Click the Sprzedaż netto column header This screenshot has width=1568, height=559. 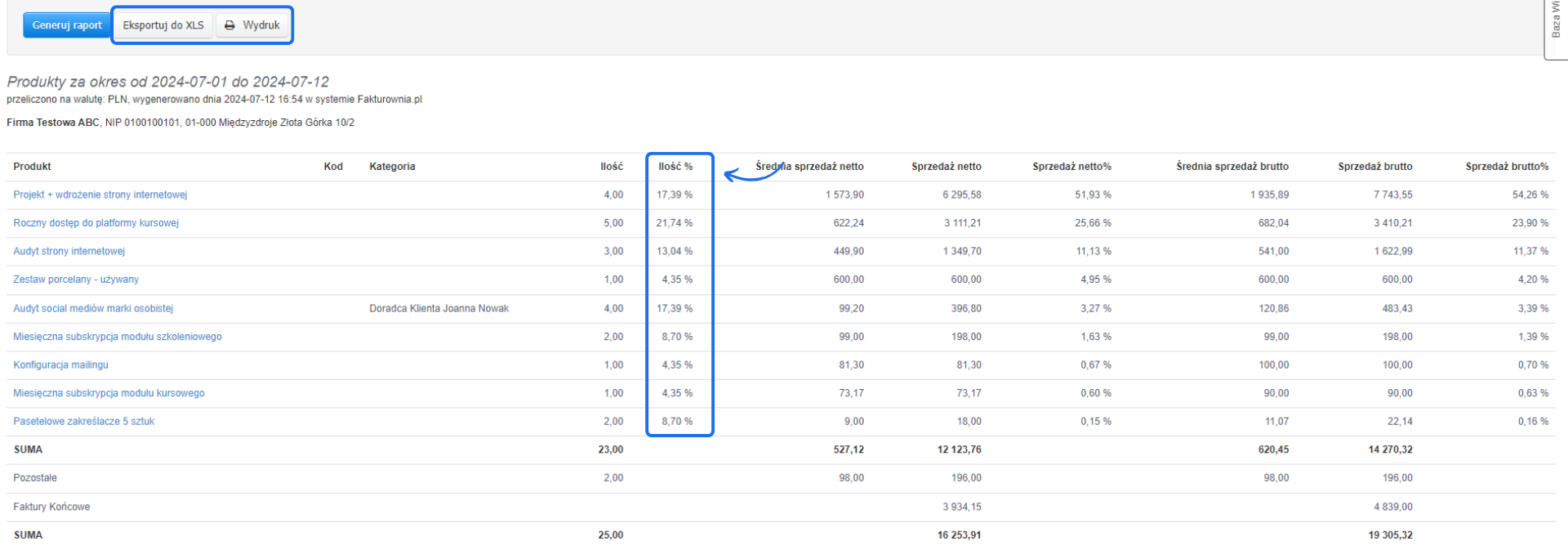(x=946, y=167)
